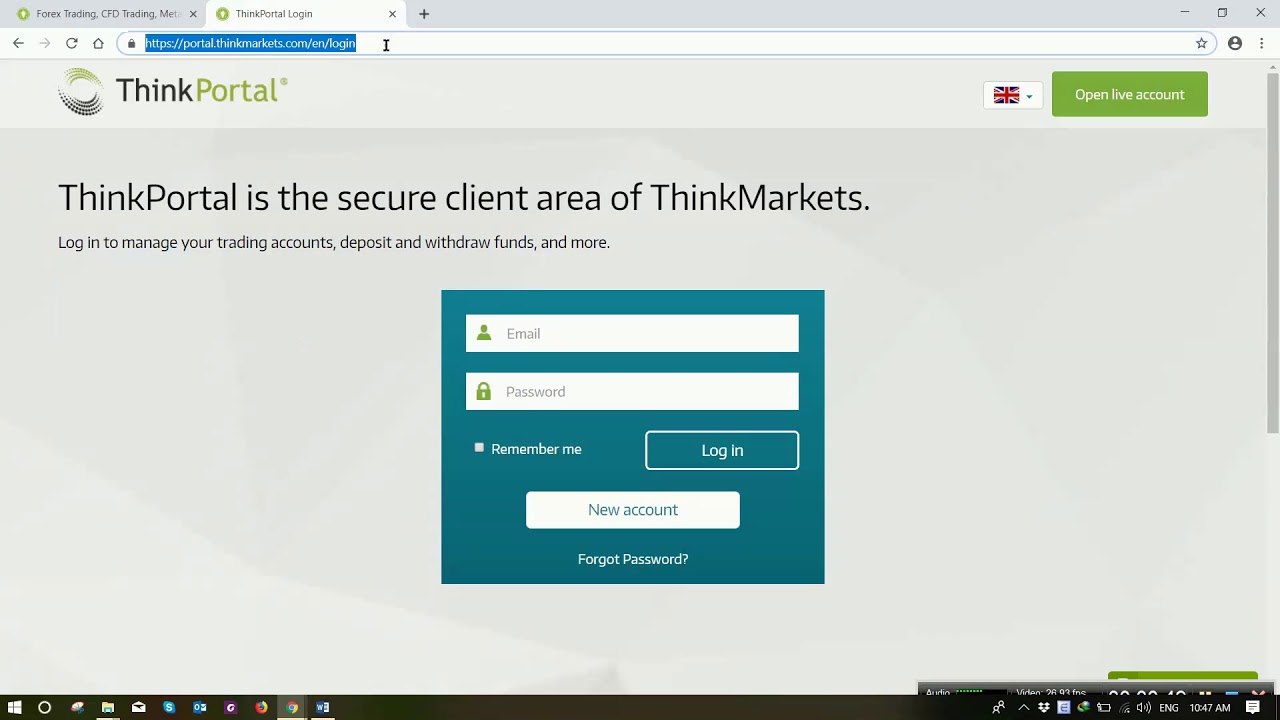Open Word from the taskbar
1280x720 pixels.
[x=323, y=707]
